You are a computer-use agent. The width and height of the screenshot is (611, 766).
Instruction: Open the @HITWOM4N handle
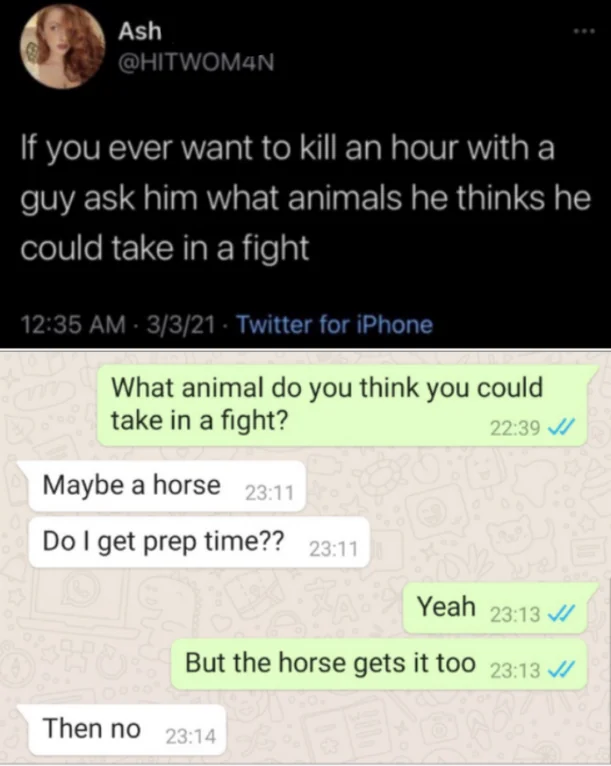pos(196,62)
